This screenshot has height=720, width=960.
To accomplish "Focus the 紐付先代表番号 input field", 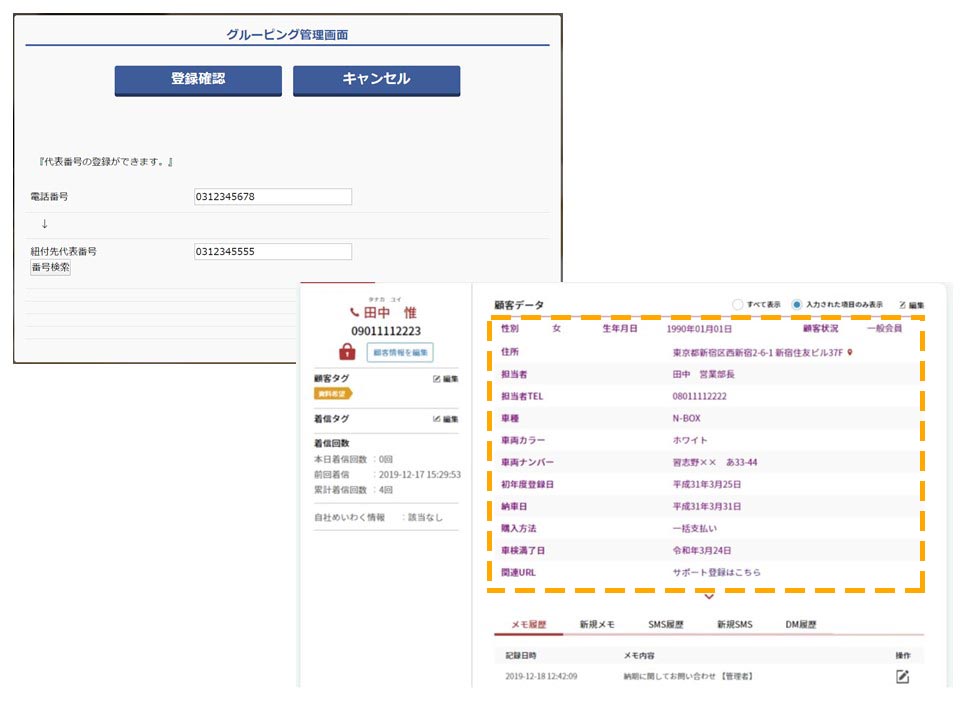I will 273,252.
